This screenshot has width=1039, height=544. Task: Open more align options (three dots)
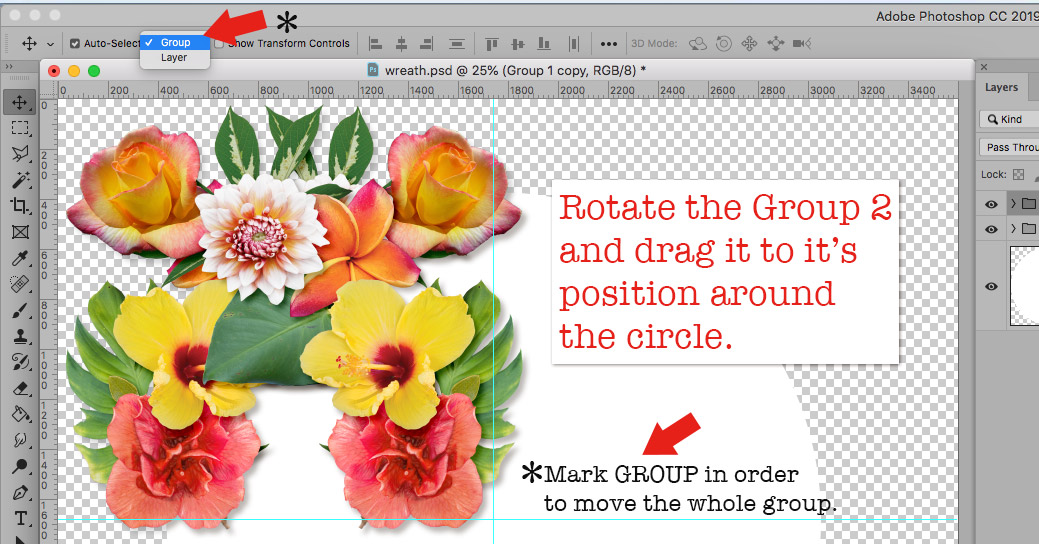pyautogui.click(x=608, y=44)
